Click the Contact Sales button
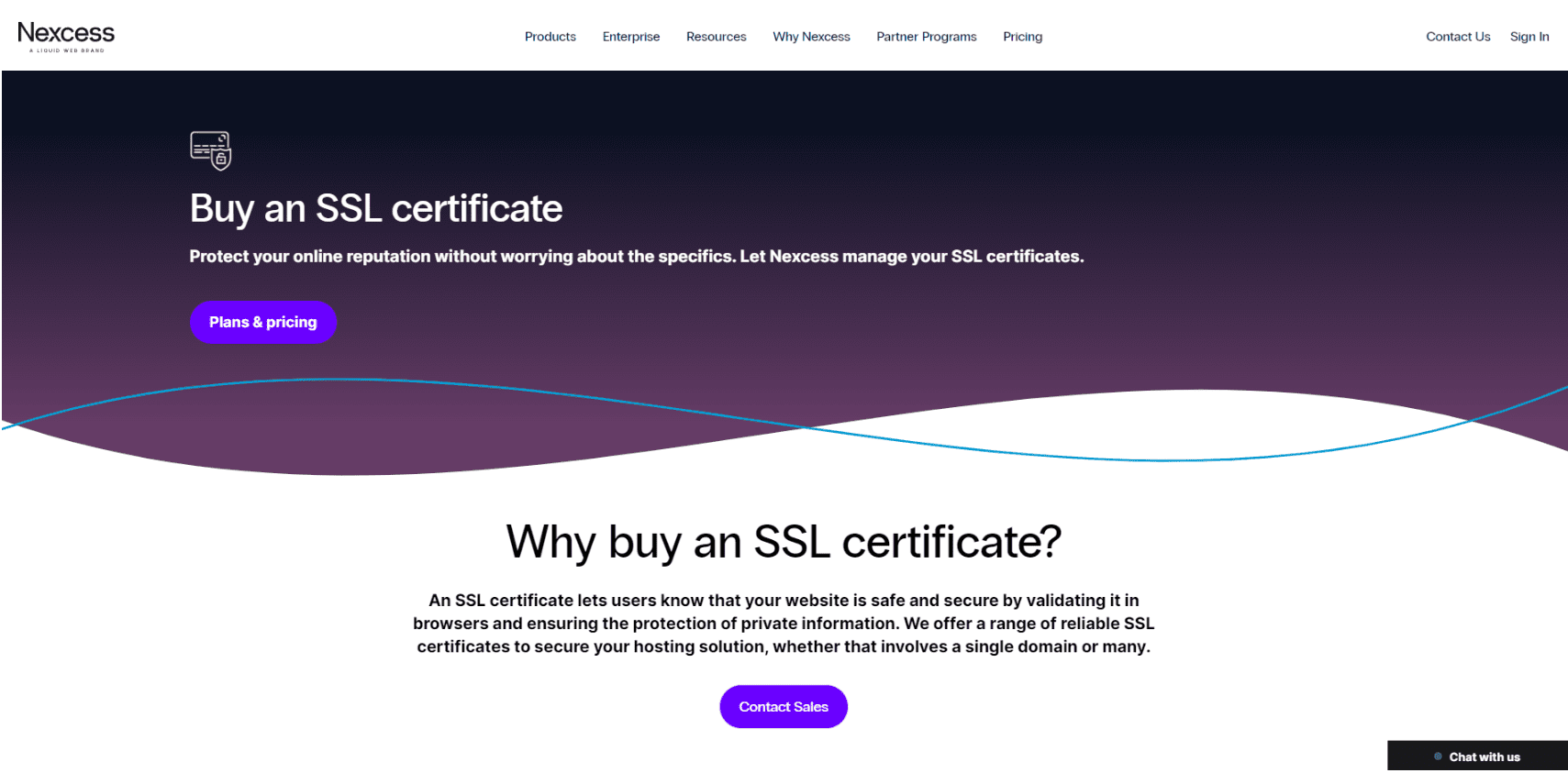 (x=784, y=707)
